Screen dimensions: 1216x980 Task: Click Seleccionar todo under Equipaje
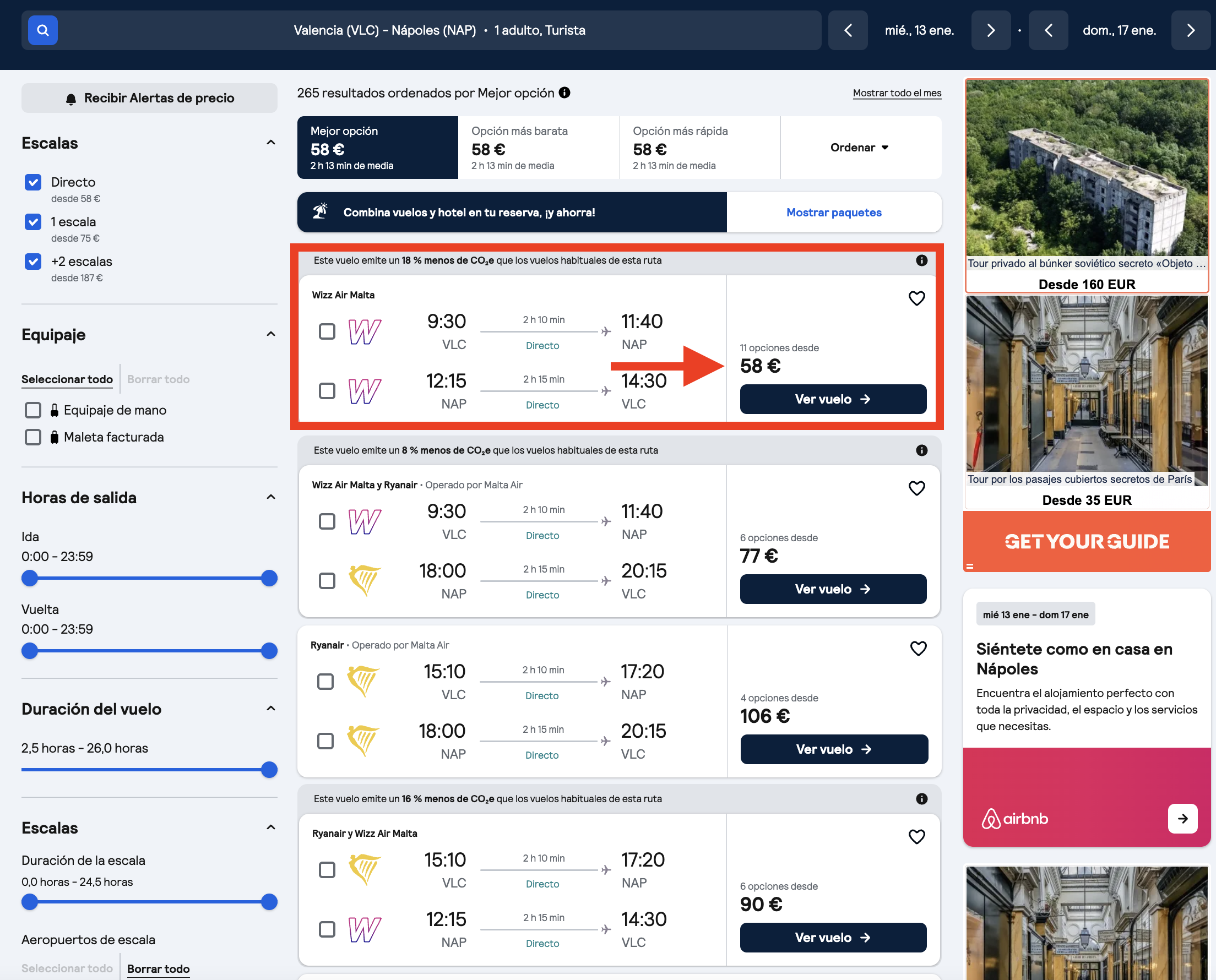coord(67,379)
